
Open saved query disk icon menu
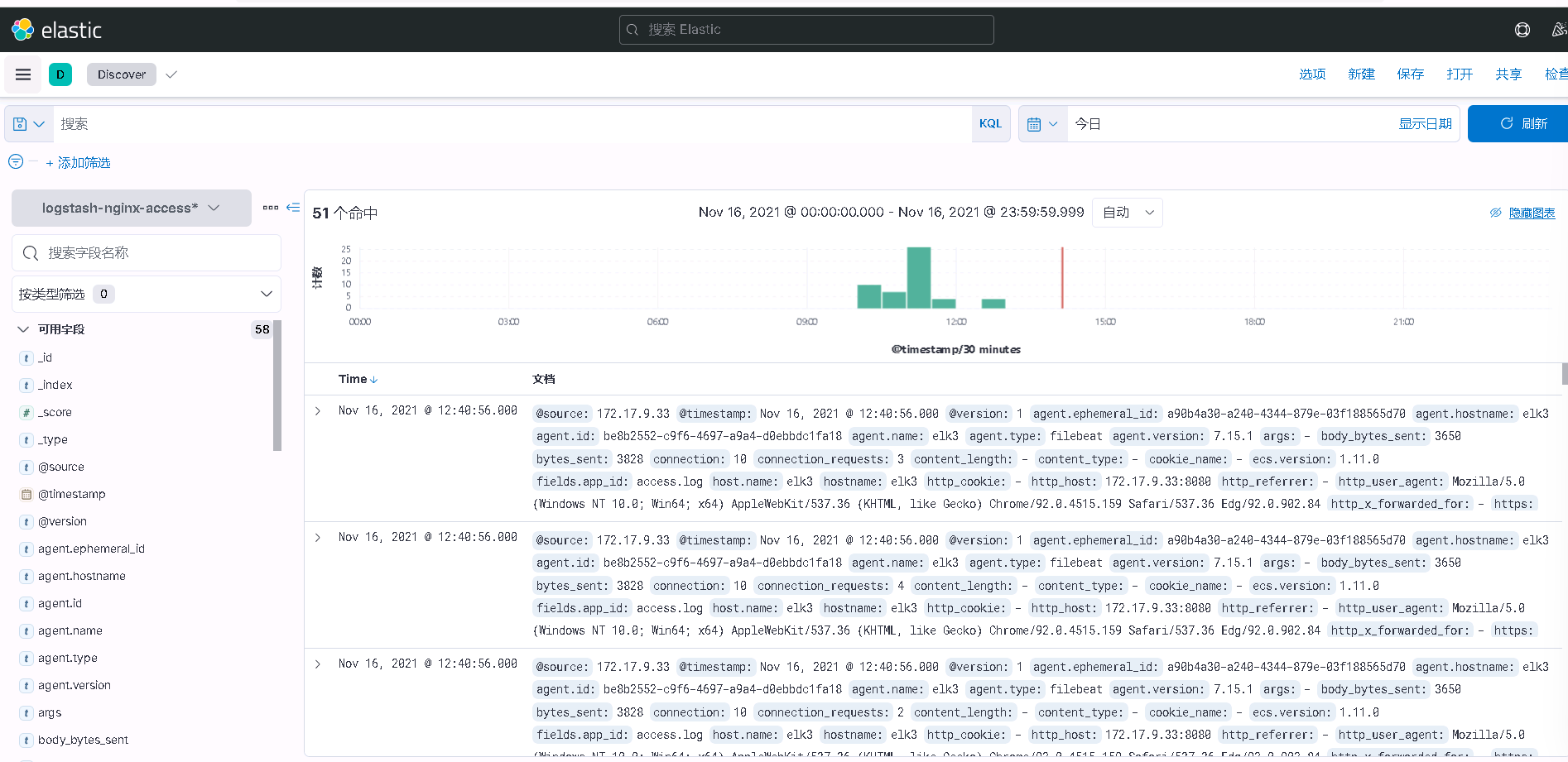tap(29, 124)
